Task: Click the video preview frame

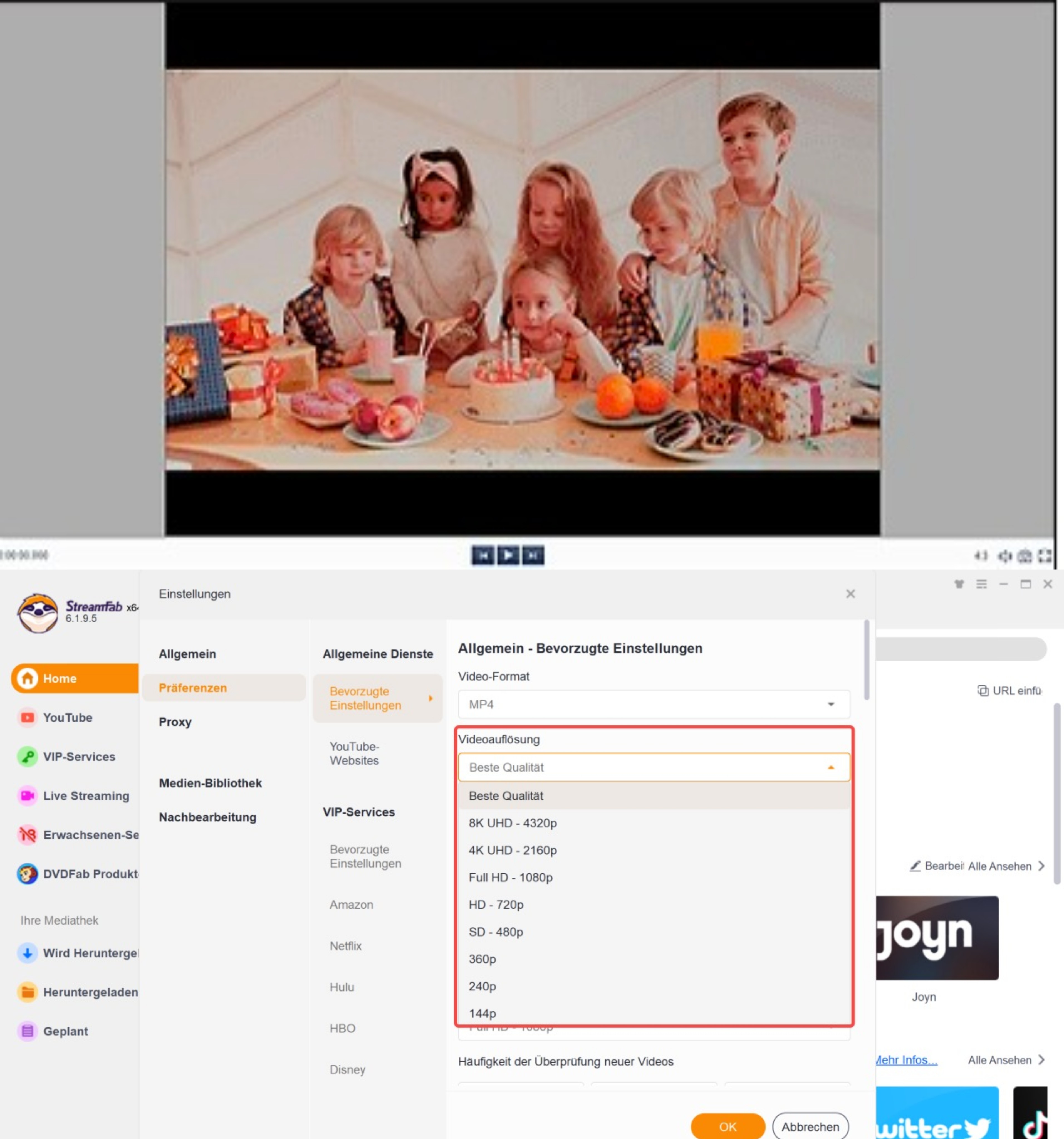Action: click(x=523, y=270)
